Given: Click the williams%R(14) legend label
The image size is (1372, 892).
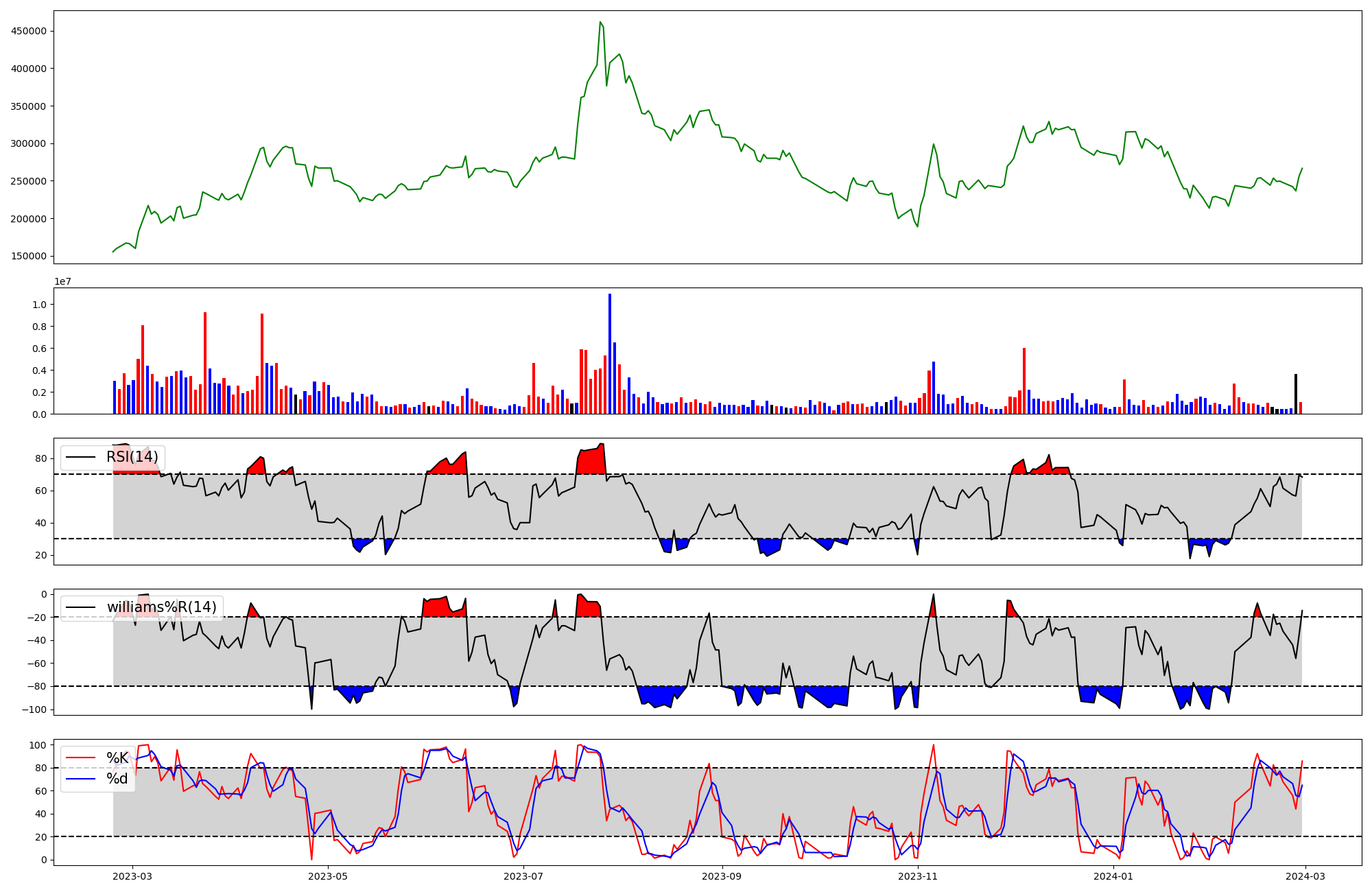Looking at the screenshot, I should [x=161, y=607].
